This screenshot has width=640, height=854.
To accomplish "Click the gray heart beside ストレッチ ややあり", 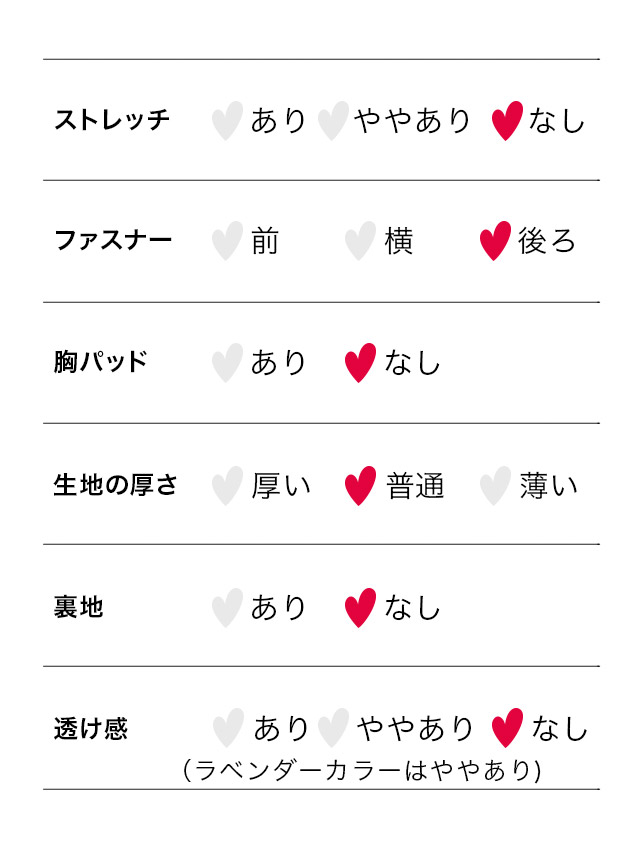I will pyautogui.click(x=333, y=120).
